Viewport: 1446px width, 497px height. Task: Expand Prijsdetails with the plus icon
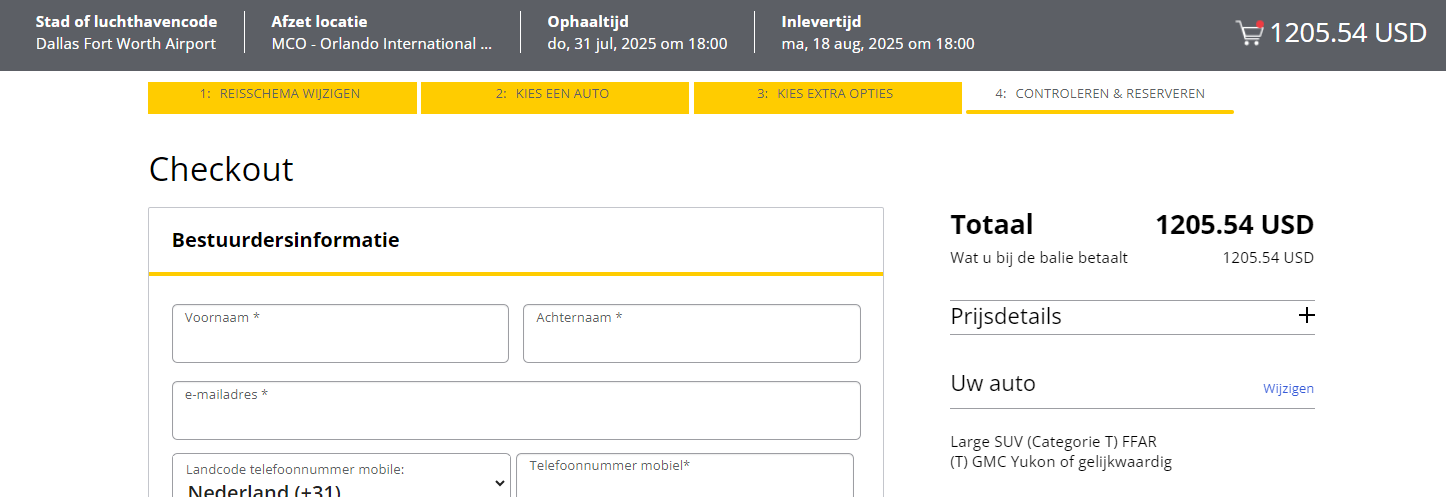pos(1306,316)
